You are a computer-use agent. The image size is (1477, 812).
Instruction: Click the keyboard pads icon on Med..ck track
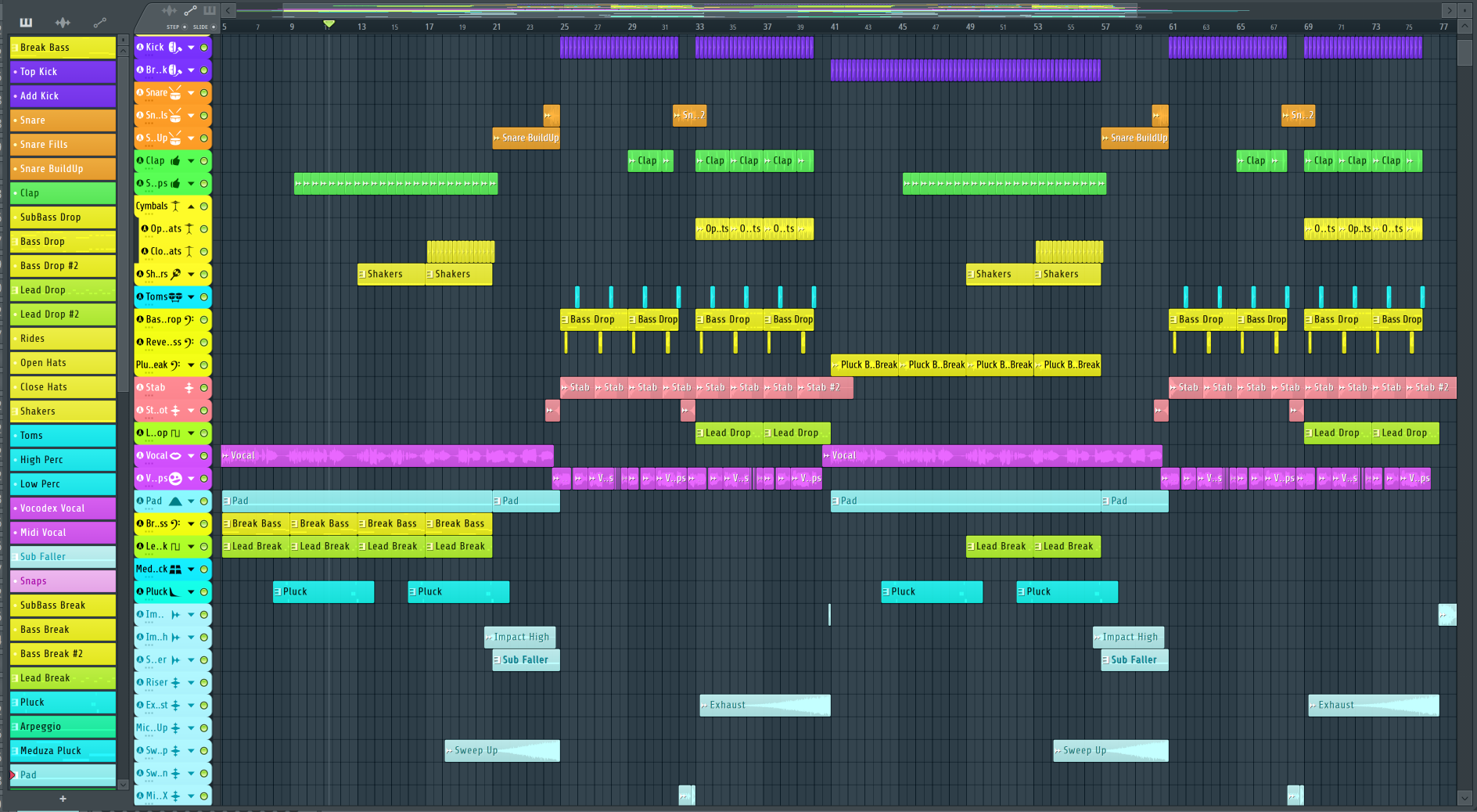175,569
